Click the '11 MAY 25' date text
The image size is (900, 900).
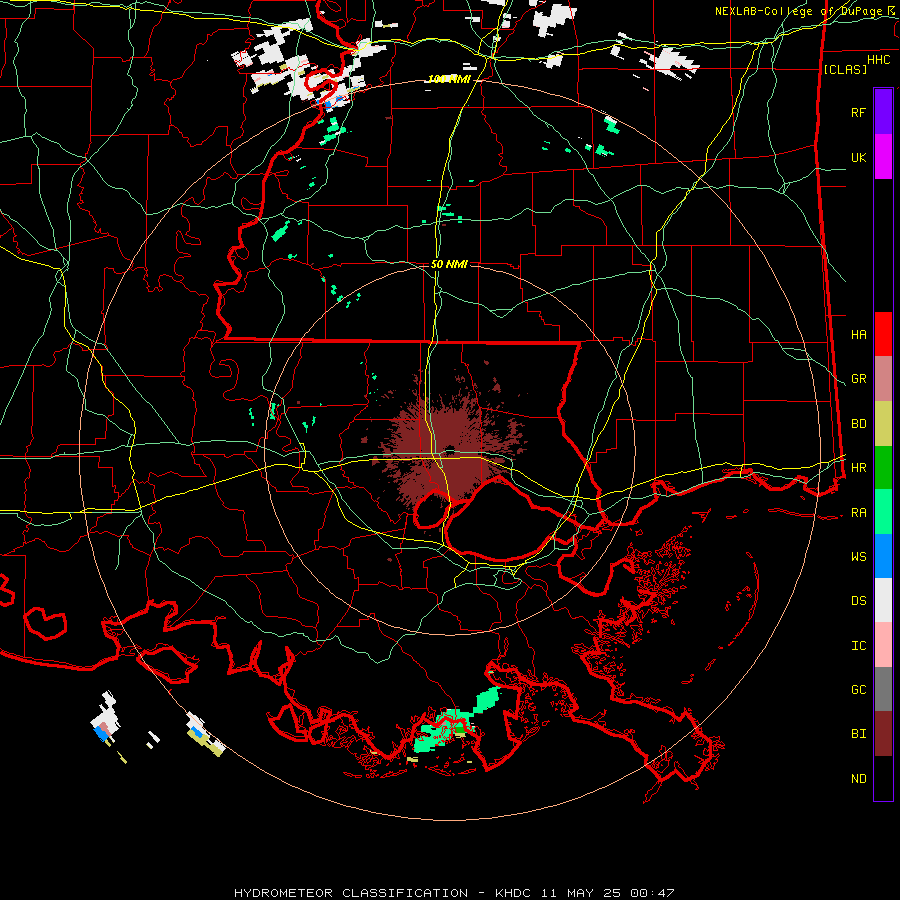tap(582, 893)
